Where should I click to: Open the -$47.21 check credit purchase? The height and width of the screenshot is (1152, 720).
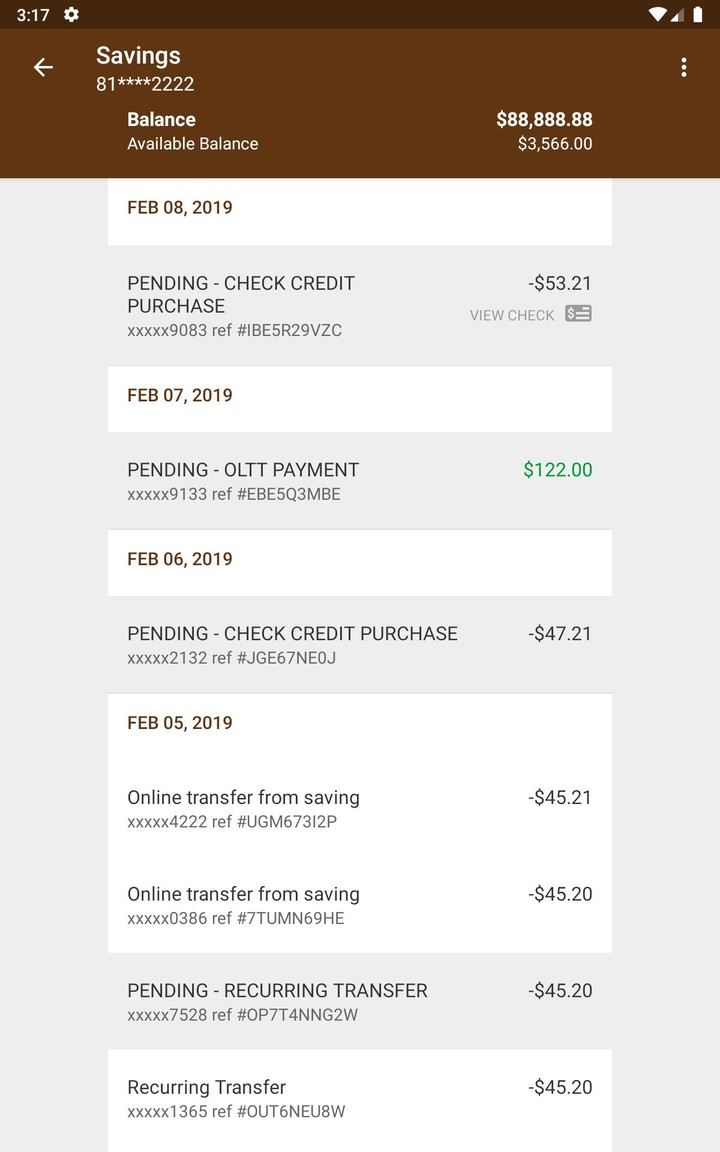pyautogui.click(x=300, y=645)
